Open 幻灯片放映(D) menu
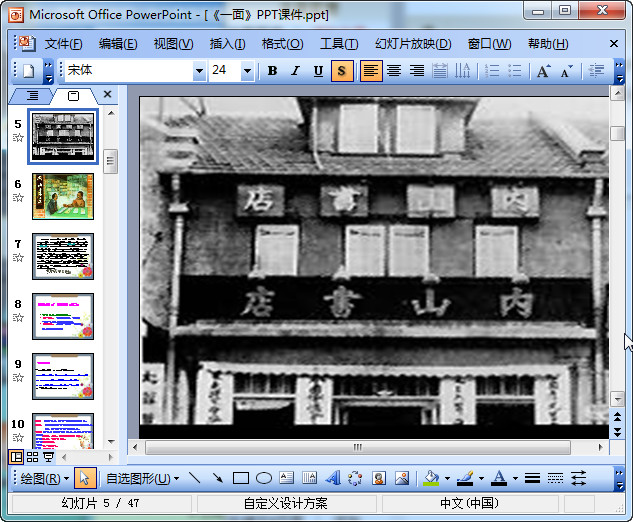Image resolution: width=633 pixels, height=522 pixels. coord(413,44)
